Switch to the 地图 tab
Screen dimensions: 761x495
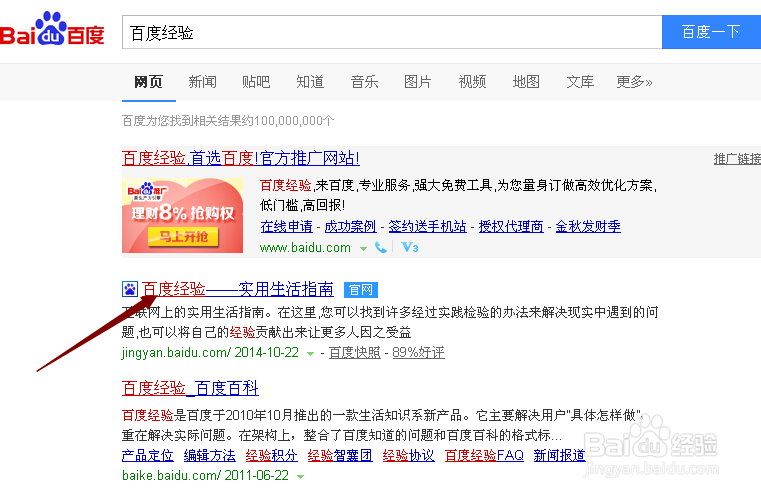pos(526,82)
